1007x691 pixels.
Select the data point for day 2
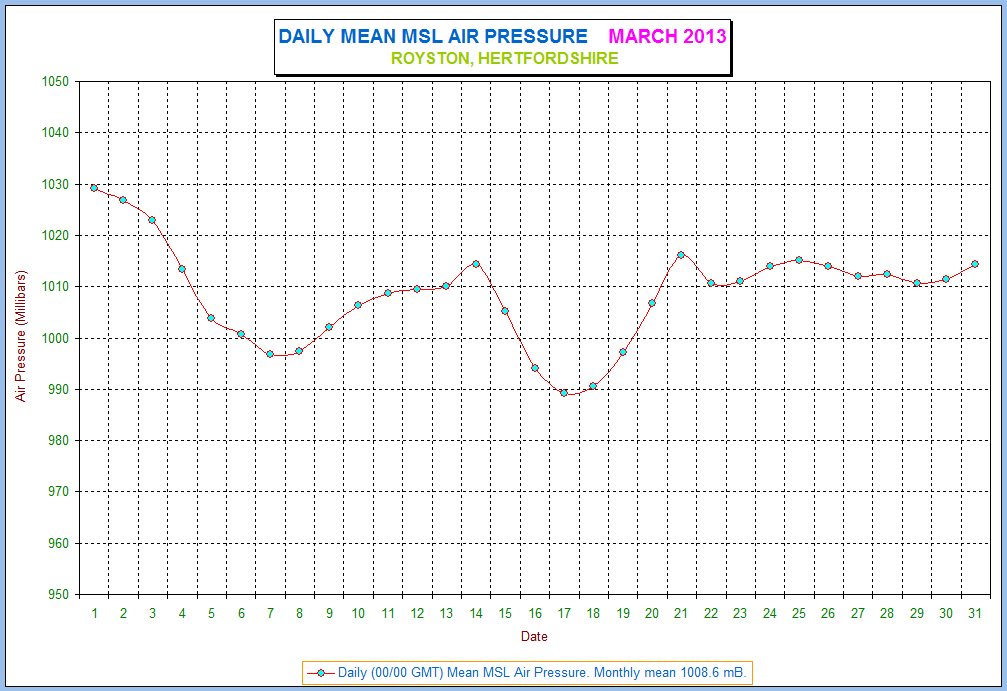pos(123,200)
